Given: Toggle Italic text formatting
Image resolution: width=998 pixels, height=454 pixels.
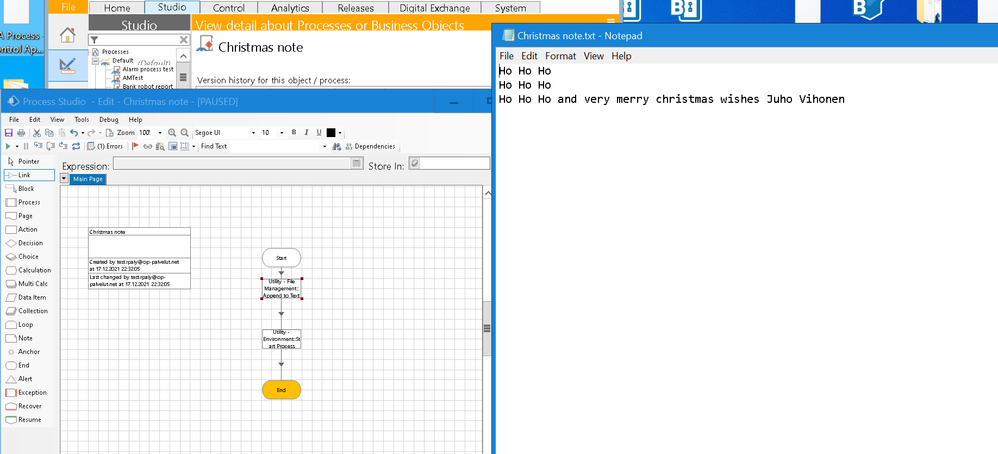Looking at the screenshot, I should tap(306, 132).
